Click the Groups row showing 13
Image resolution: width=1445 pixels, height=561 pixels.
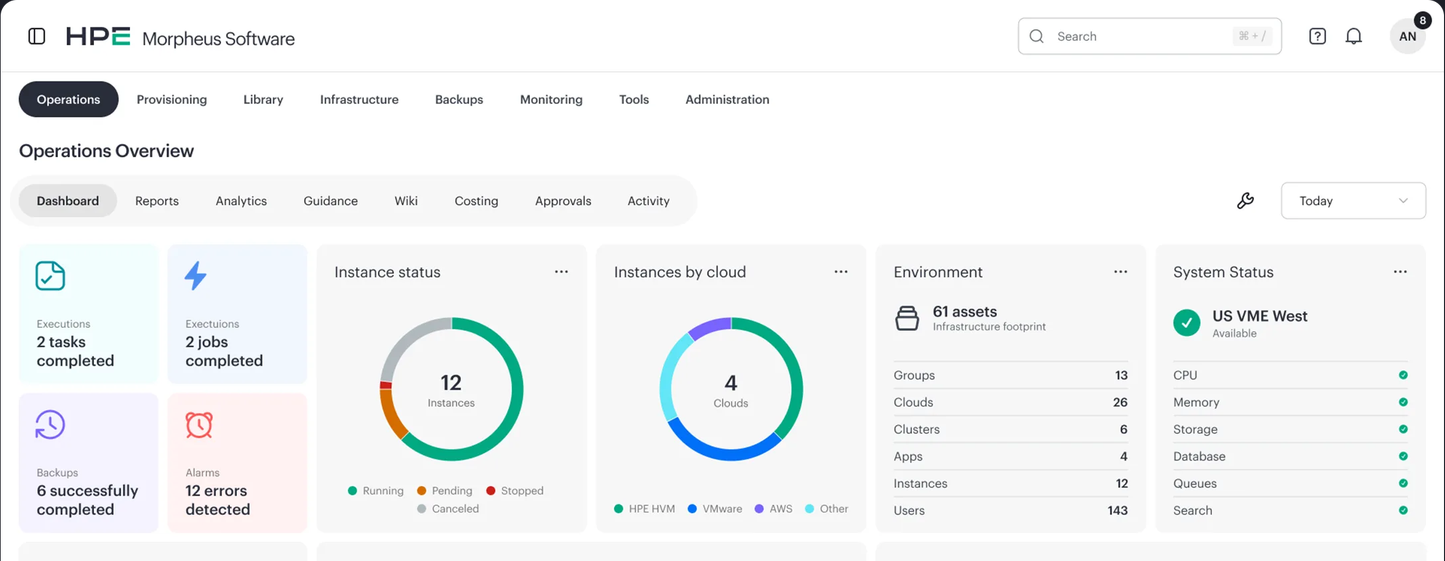[1011, 375]
